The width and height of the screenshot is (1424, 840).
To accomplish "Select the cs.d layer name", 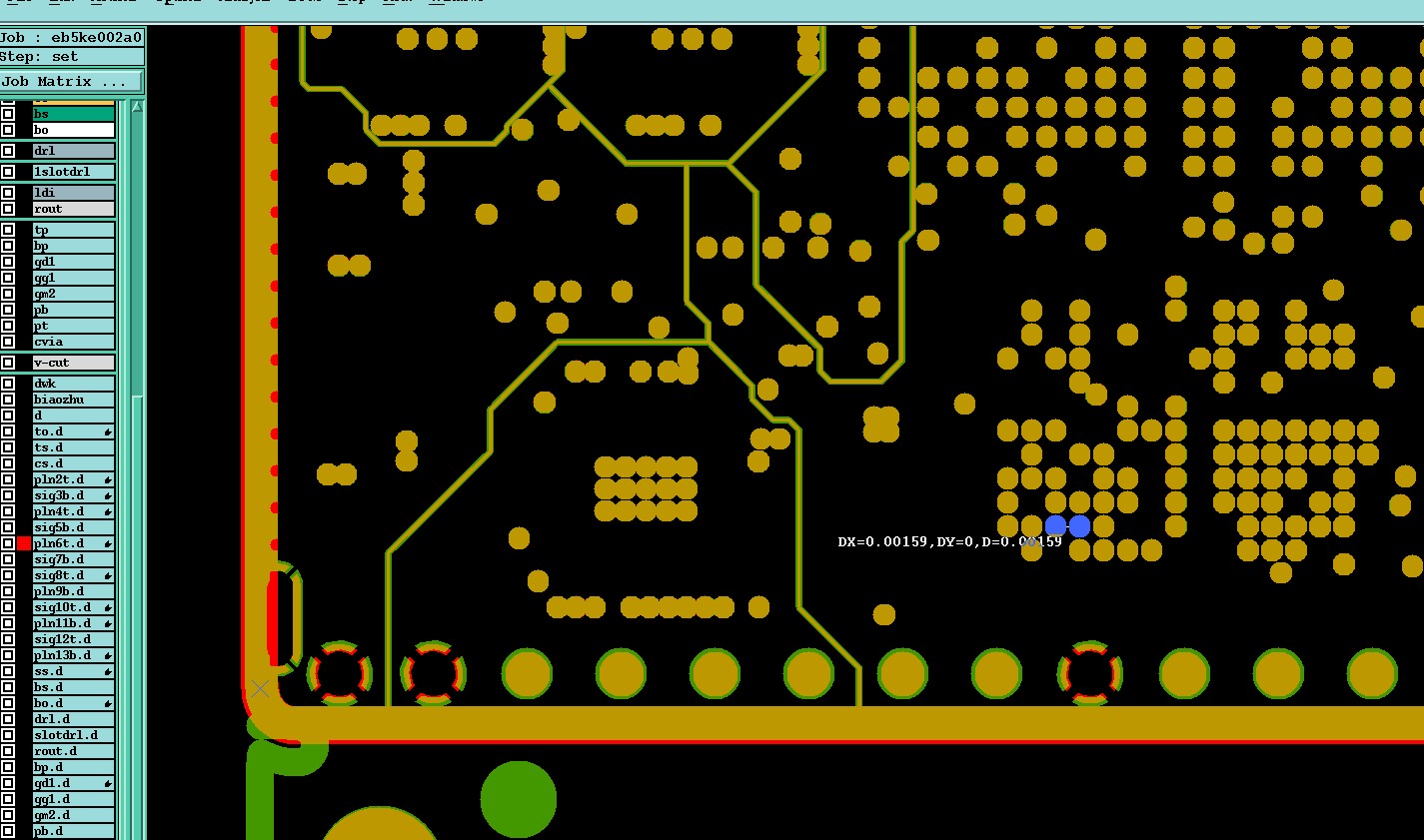I will point(74,463).
